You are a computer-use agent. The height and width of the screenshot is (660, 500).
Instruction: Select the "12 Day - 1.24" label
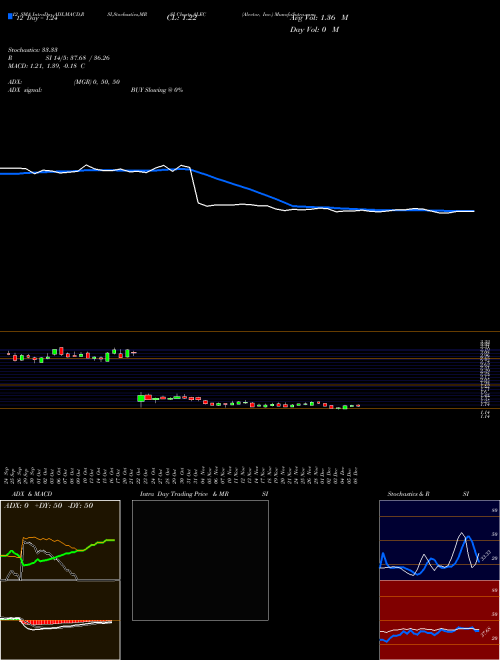pyautogui.click(x=36, y=18)
